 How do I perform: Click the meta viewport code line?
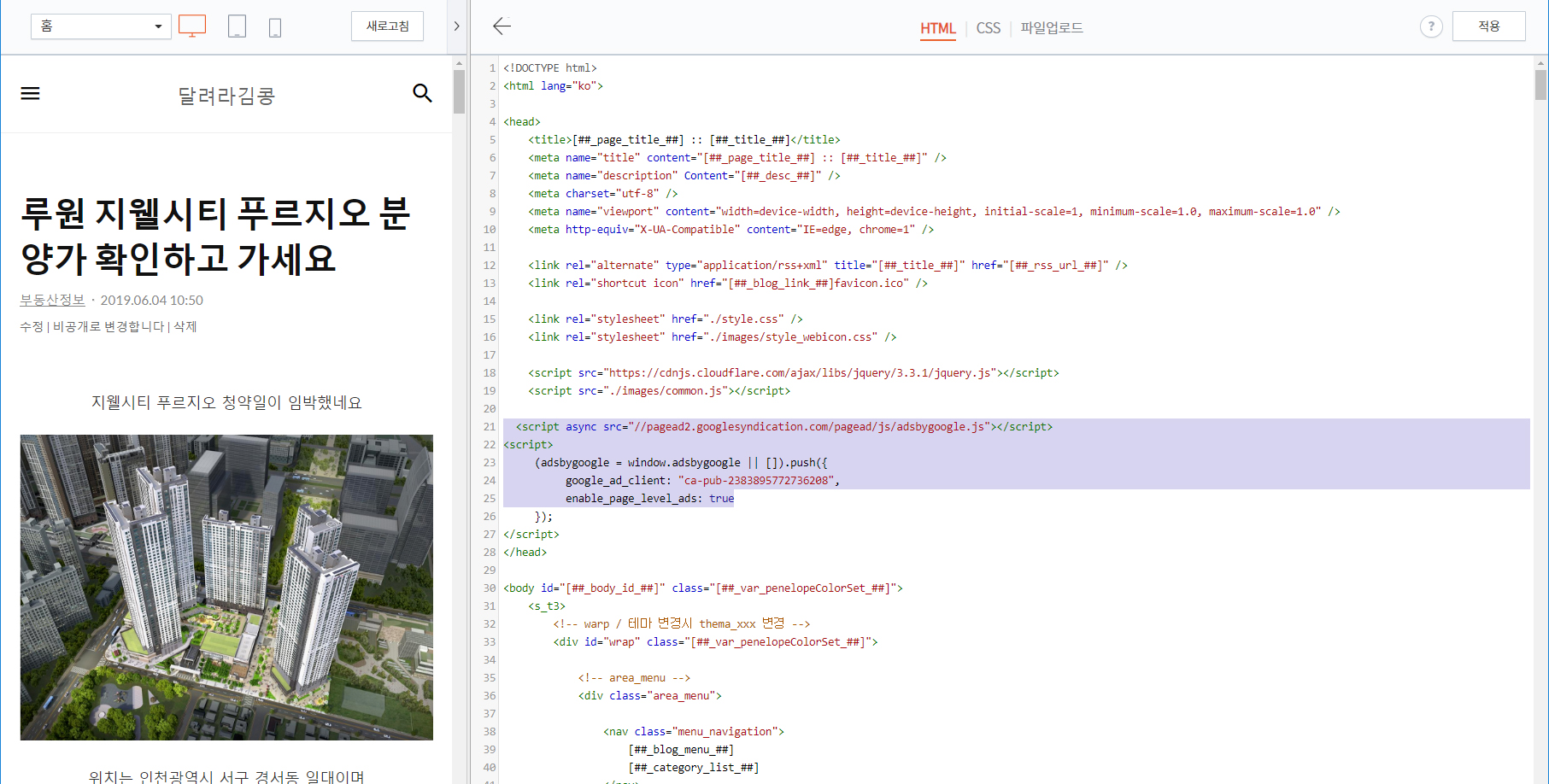point(934,211)
